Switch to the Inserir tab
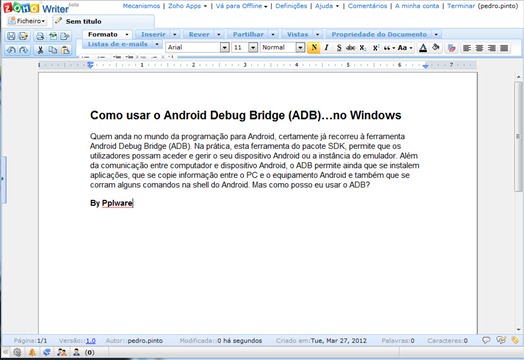The height and width of the screenshot is (360, 524). 153,34
